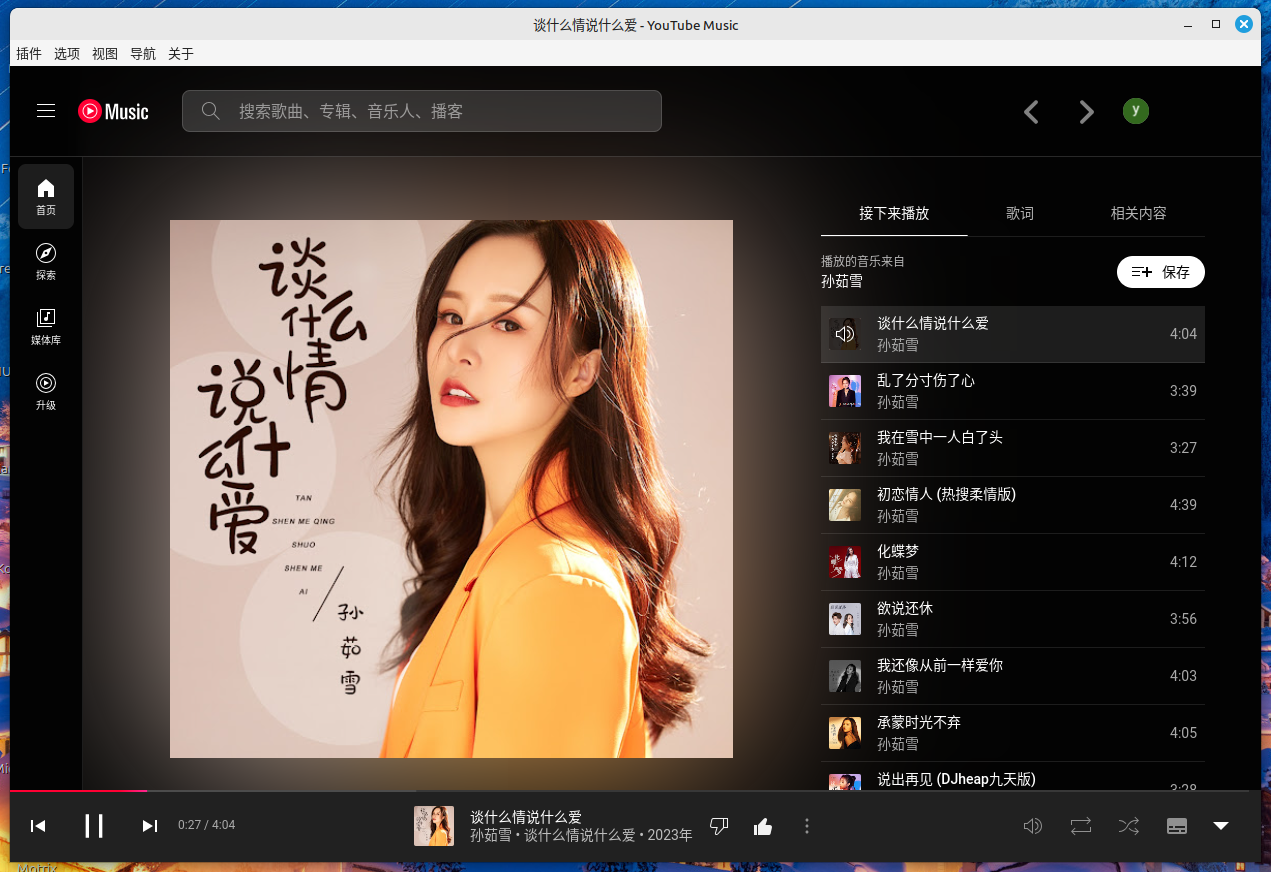The width and height of the screenshot is (1271, 872).
Task: Skip to the previous track
Action: click(x=38, y=825)
